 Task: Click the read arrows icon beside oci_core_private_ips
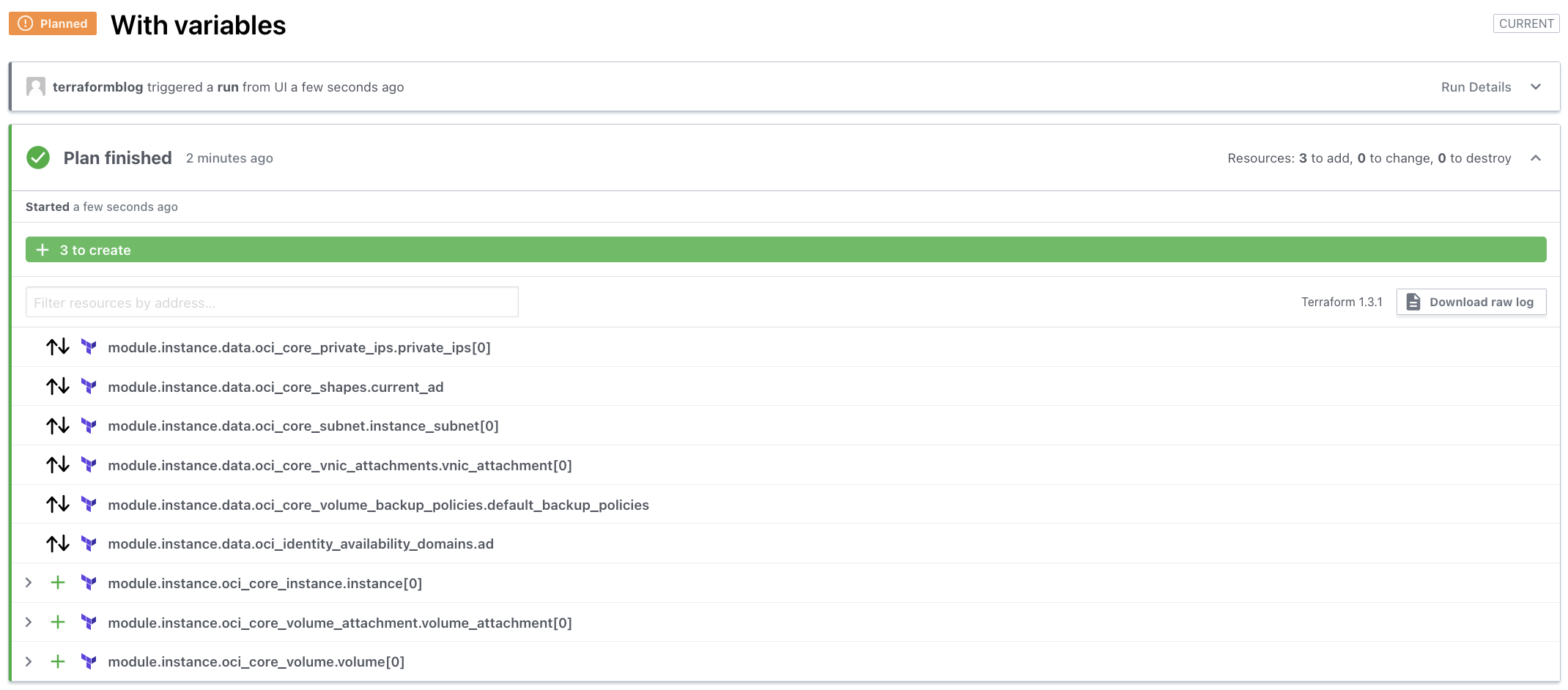coord(58,347)
